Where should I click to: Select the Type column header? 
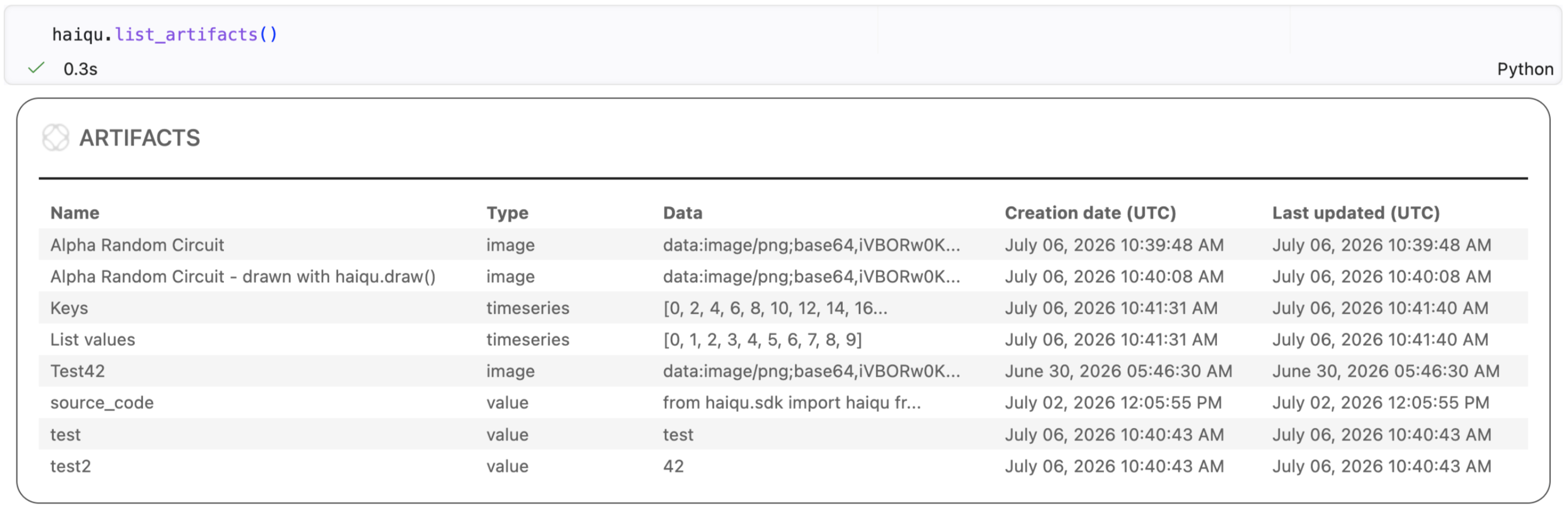pos(507,213)
